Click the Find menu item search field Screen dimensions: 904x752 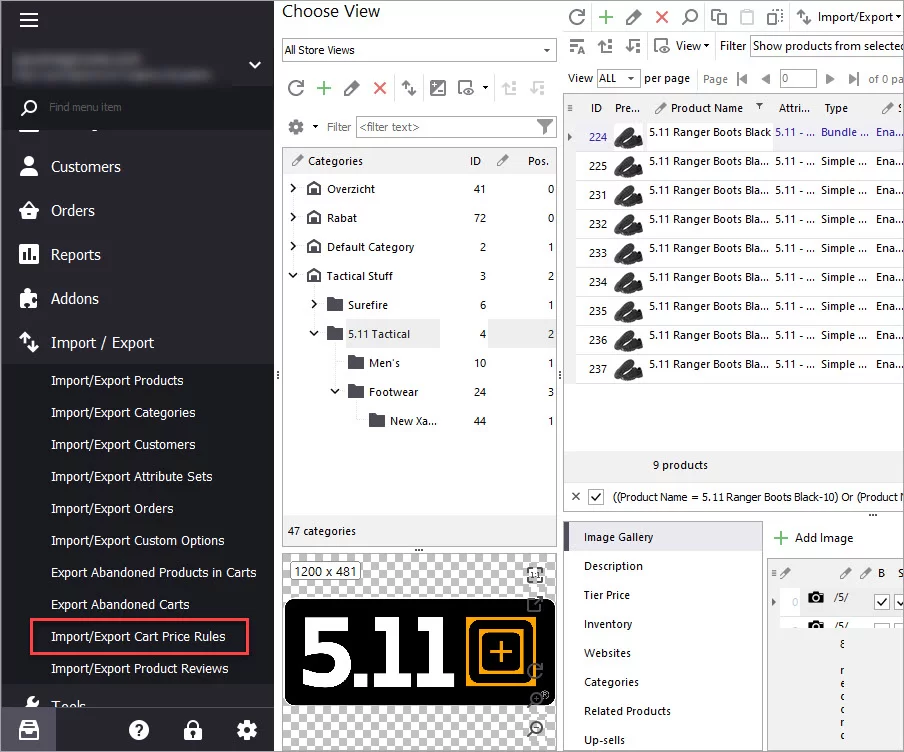coord(138,107)
